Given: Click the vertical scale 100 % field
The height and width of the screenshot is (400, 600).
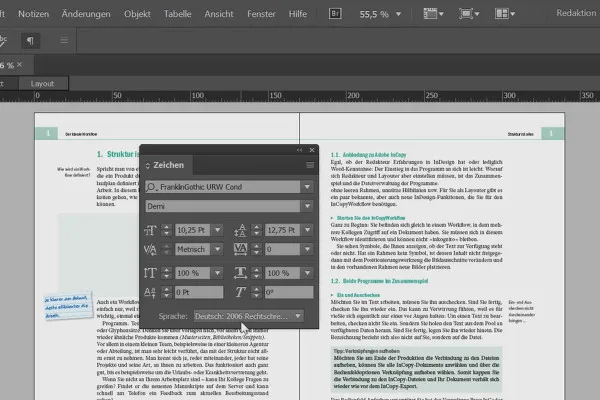Looking at the screenshot, I should coord(192,273).
